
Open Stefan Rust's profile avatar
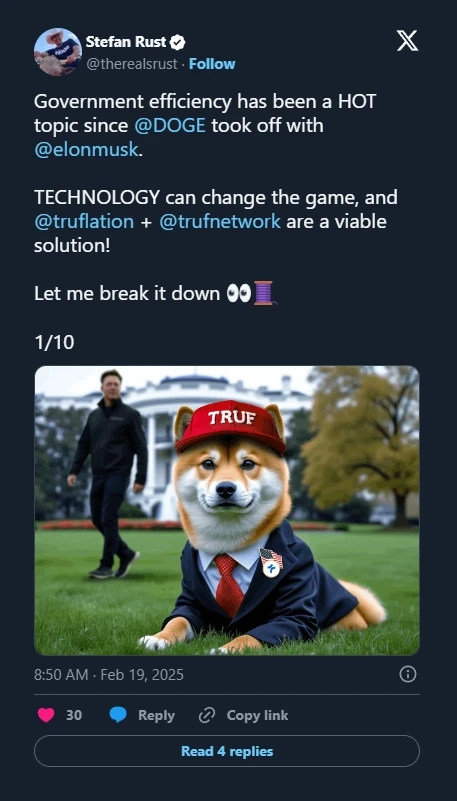tap(58, 52)
